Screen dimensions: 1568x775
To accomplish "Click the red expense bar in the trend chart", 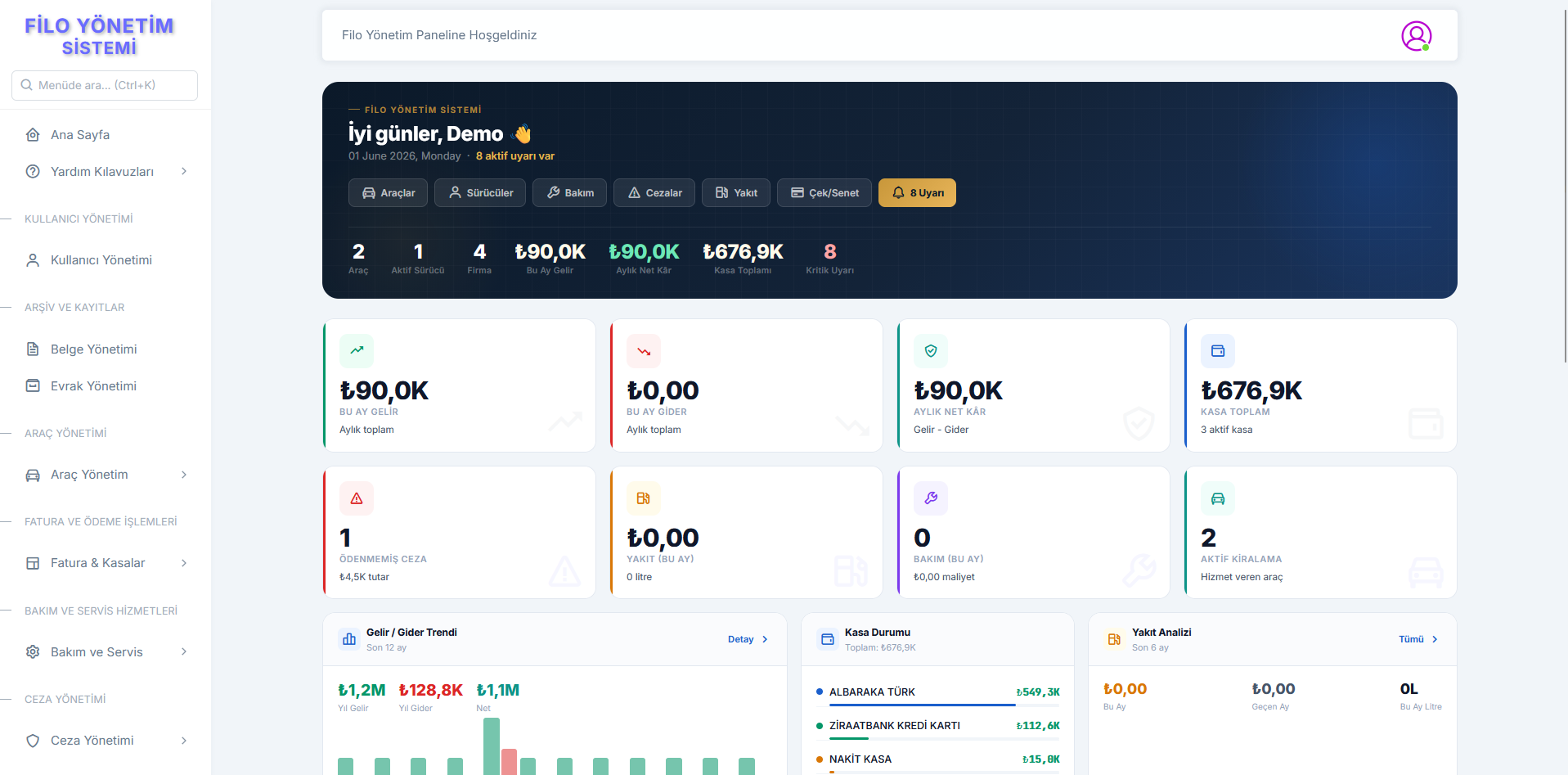I will 509,762.
